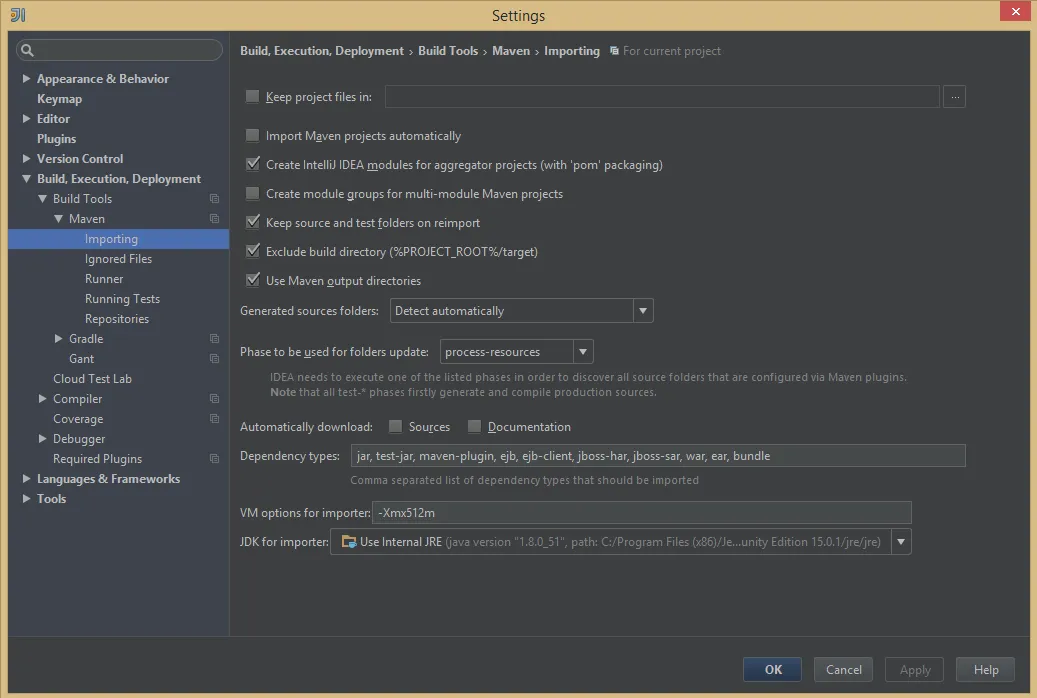Click the project-level icon beside Compiler
1037x698 pixels.
coord(214,399)
